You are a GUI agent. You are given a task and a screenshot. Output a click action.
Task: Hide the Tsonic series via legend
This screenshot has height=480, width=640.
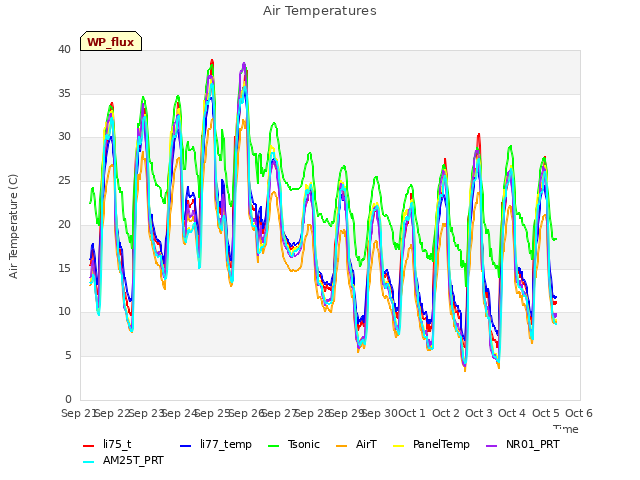(294, 444)
